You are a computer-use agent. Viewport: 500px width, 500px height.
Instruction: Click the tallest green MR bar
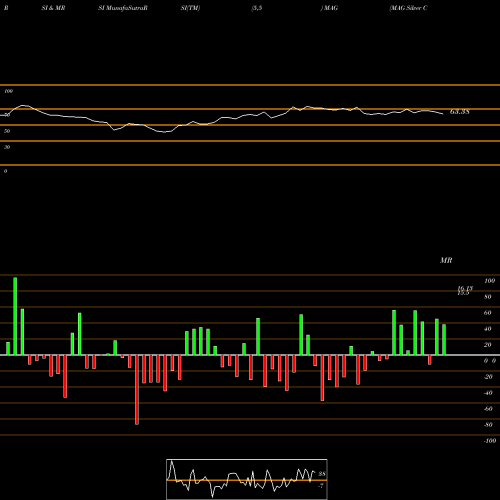[x=15, y=316]
